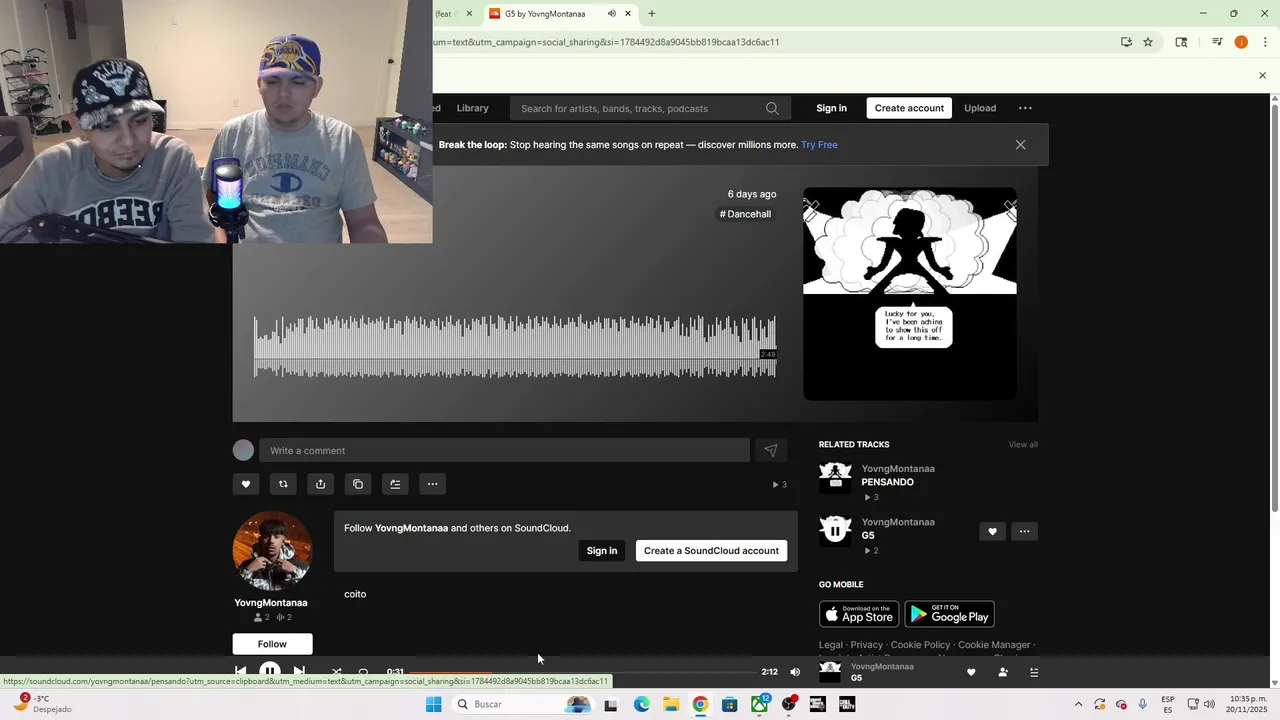Bookmark this page with star icon

[x=1148, y=42]
